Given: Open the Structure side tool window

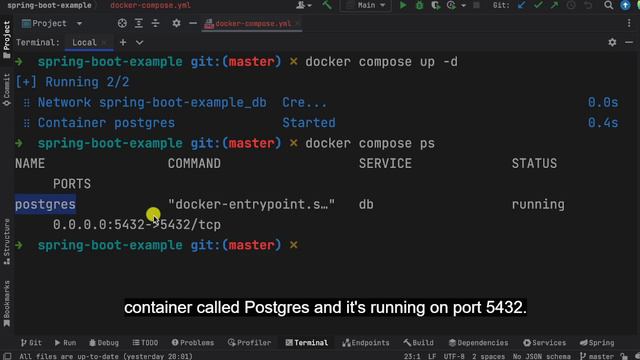Looking at the screenshot, I should pyautogui.click(x=6, y=242).
